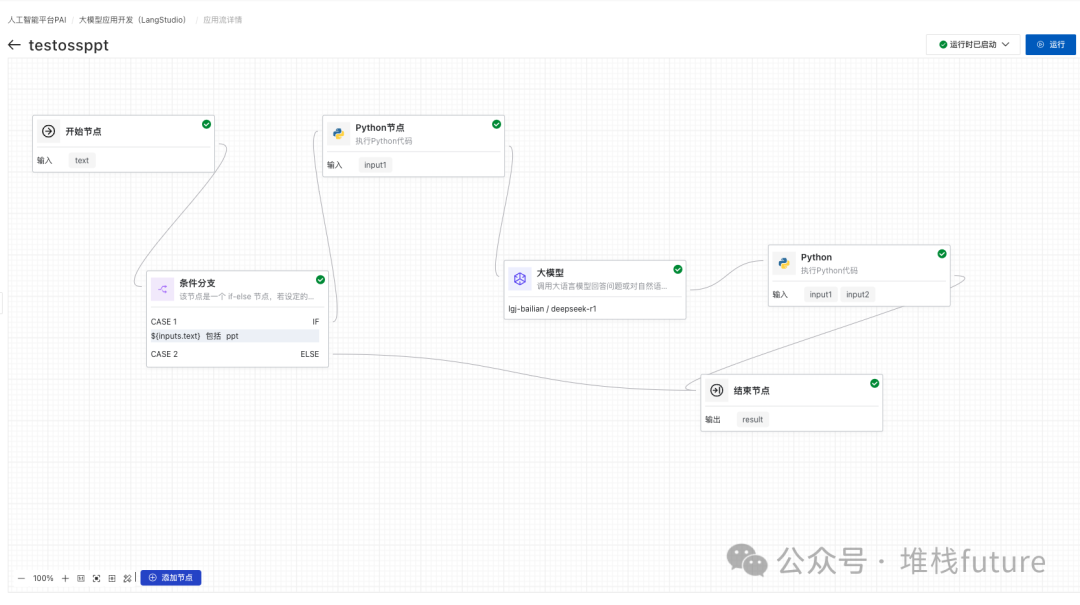This screenshot has height=605, width=1080.
Task: Click the 添加节点 add node button
Action: [171, 578]
